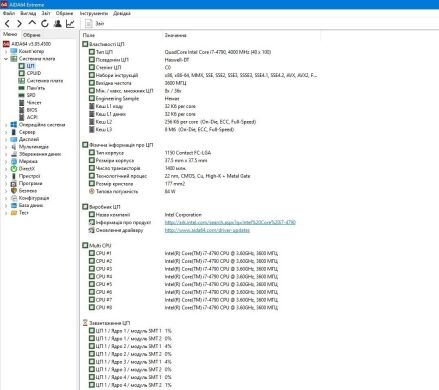
Task: Open the line graph icon in the toolbar
Action: pyautogui.click(x=70, y=23)
